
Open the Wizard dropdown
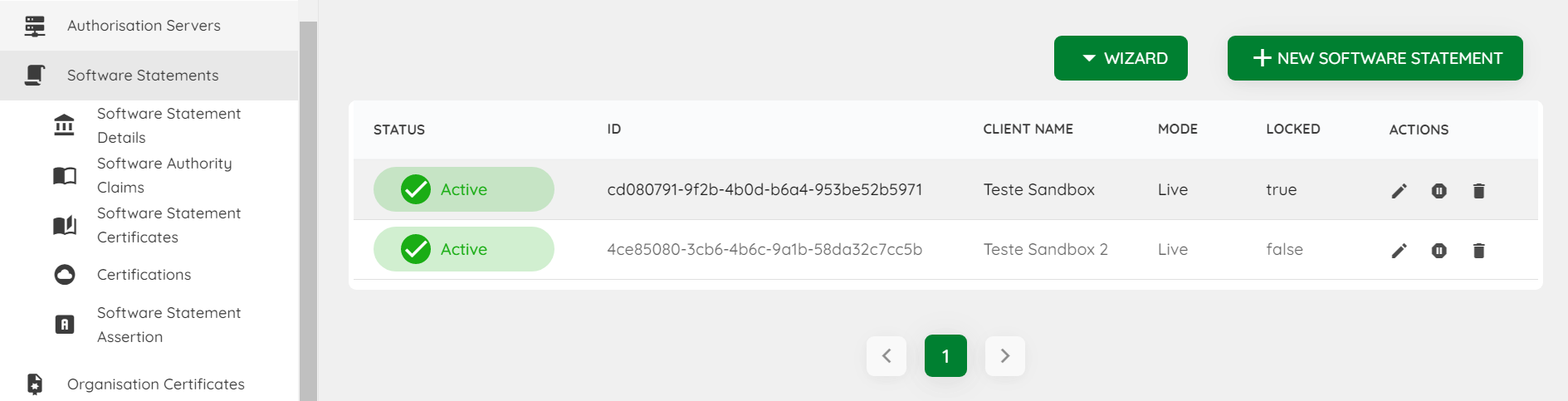click(x=1121, y=58)
